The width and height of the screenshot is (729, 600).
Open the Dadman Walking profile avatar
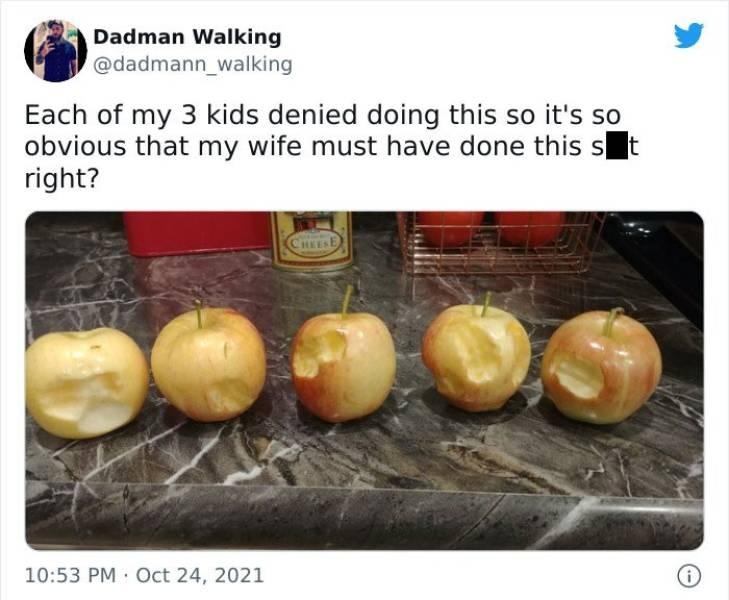pyautogui.click(x=56, y=51)
